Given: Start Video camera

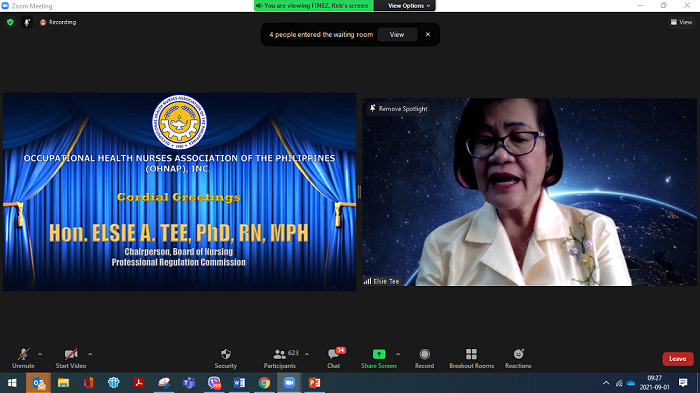Looking at the screenshot, I should [x=71, y=359].
